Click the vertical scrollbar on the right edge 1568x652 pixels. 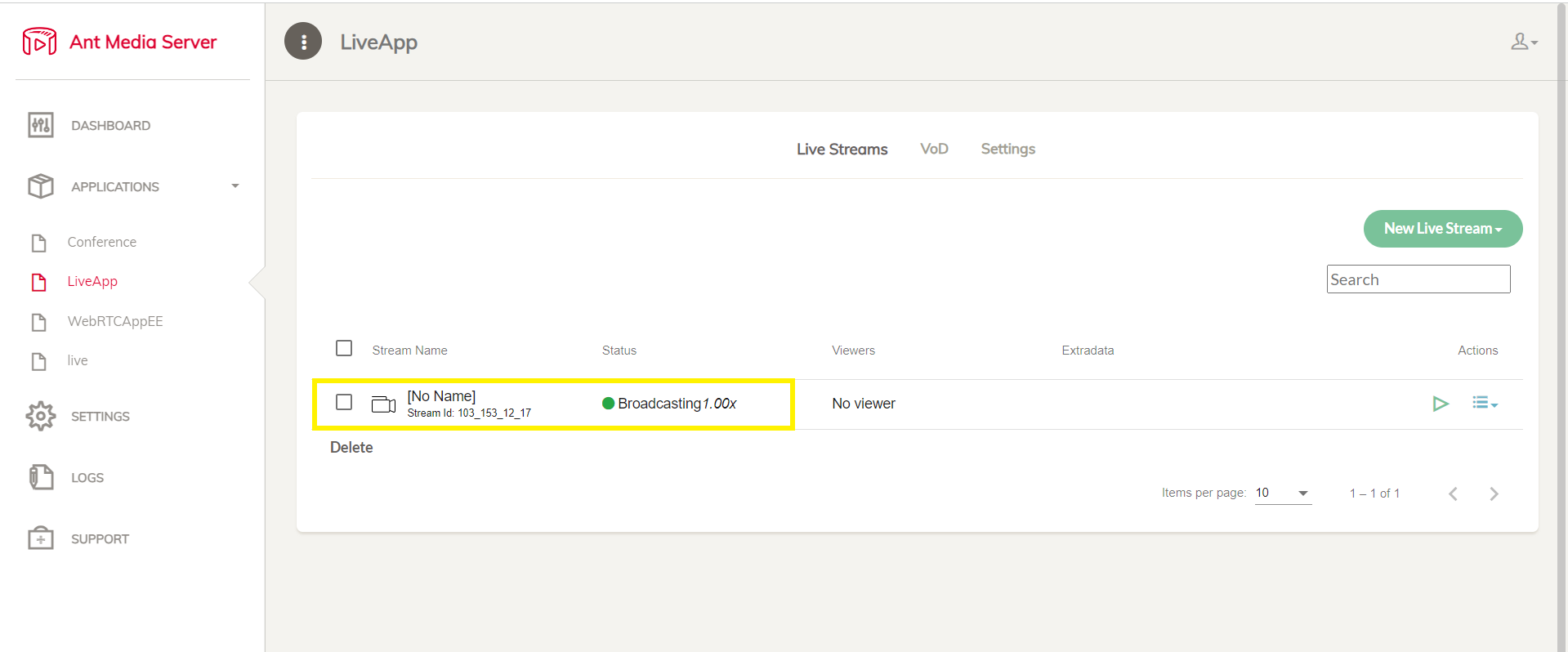click(x=1562, y=327)
